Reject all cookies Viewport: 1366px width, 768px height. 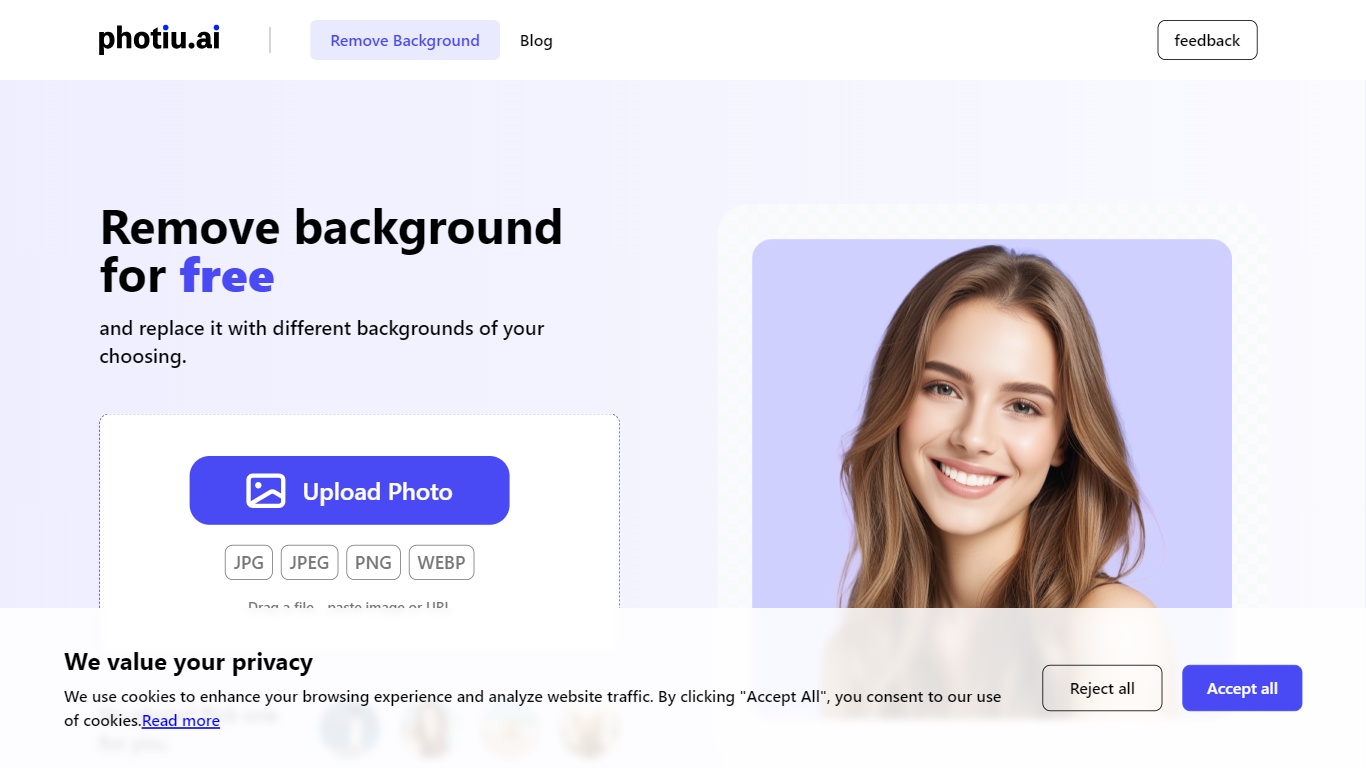click(1102, 688)
